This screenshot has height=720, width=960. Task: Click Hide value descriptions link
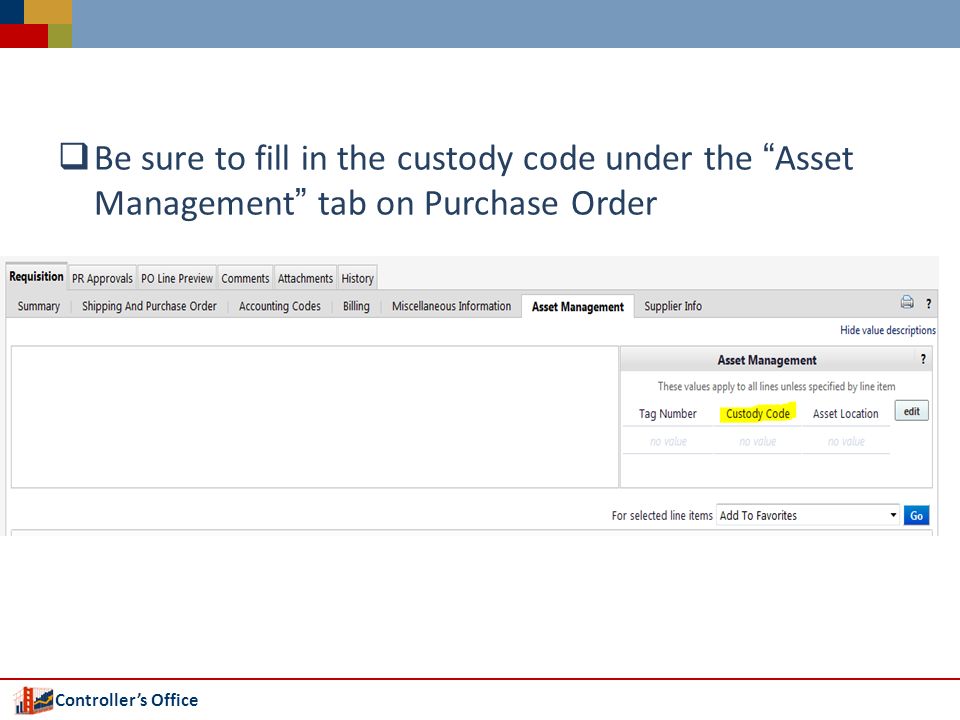887,330
